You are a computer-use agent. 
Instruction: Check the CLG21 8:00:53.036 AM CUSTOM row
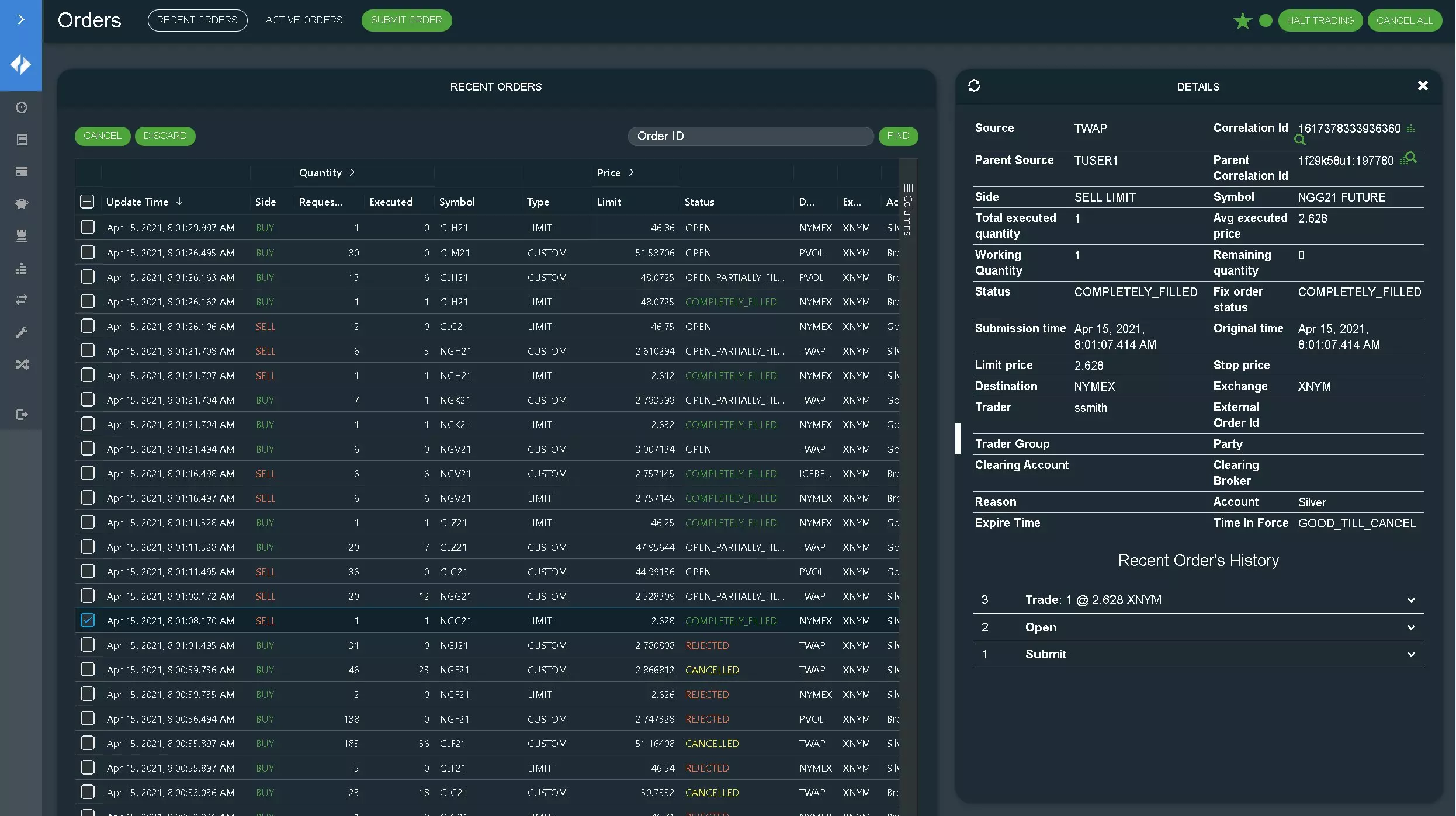tap(88, 792)
